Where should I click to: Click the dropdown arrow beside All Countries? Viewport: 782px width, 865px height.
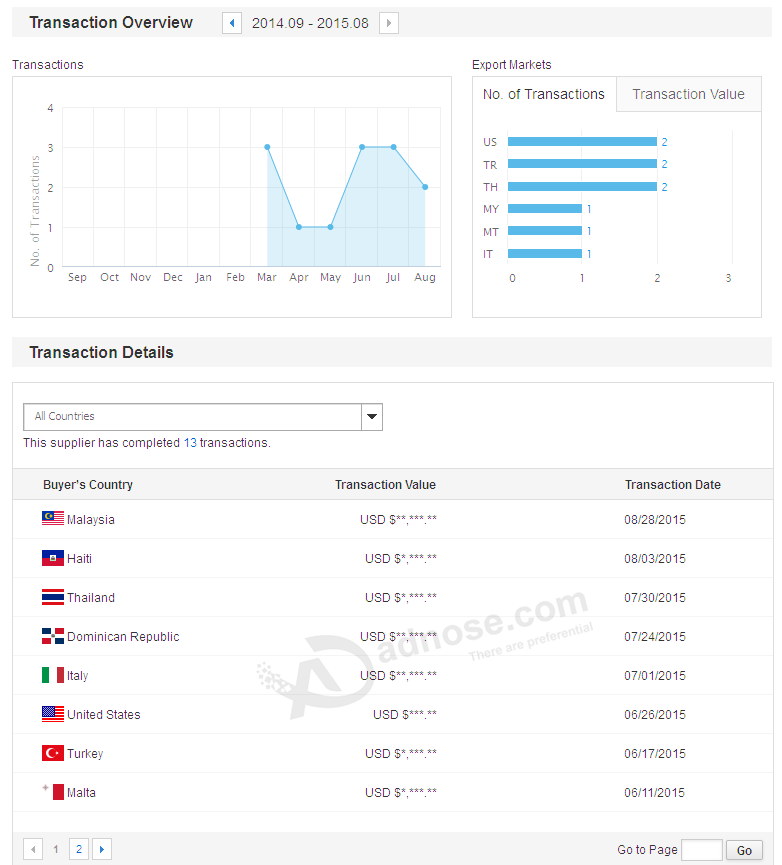point(372,417)
